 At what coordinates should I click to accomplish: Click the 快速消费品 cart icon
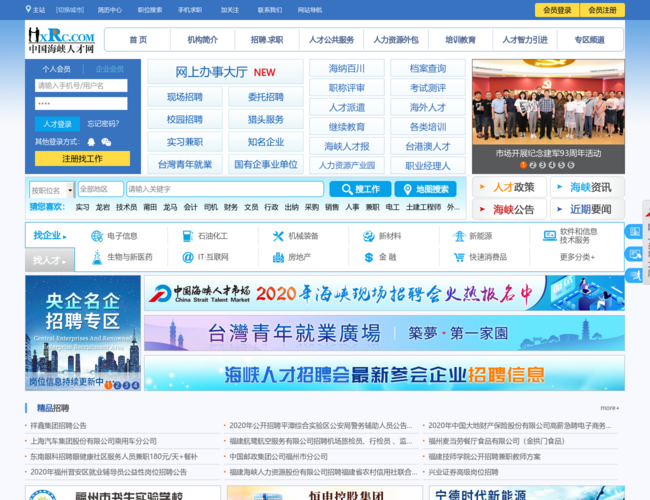[459, 257]
